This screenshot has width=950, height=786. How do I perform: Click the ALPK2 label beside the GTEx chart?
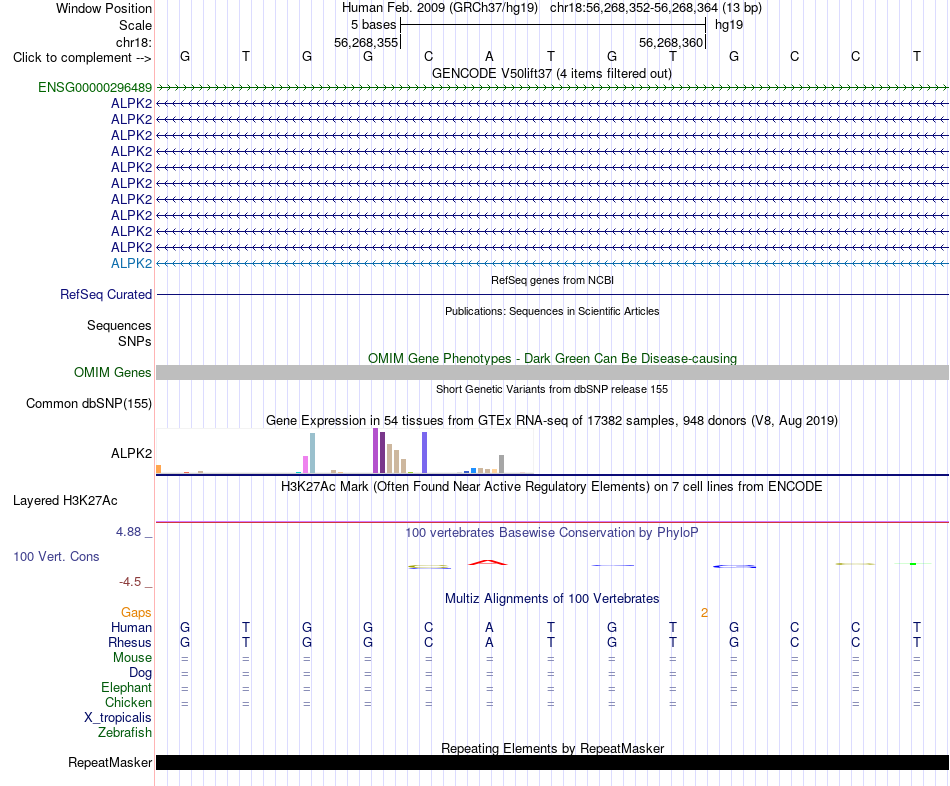click(x=131, y=453)
